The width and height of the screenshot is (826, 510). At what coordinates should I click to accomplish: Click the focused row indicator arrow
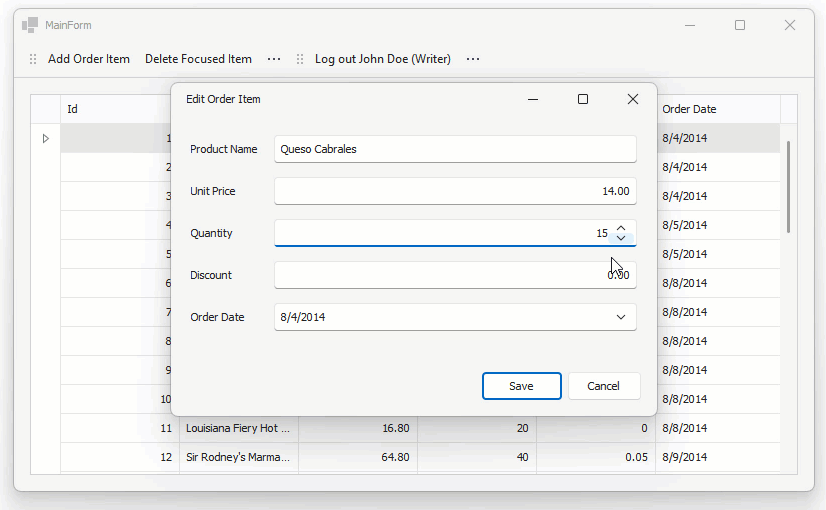click(x=46, y=139)
